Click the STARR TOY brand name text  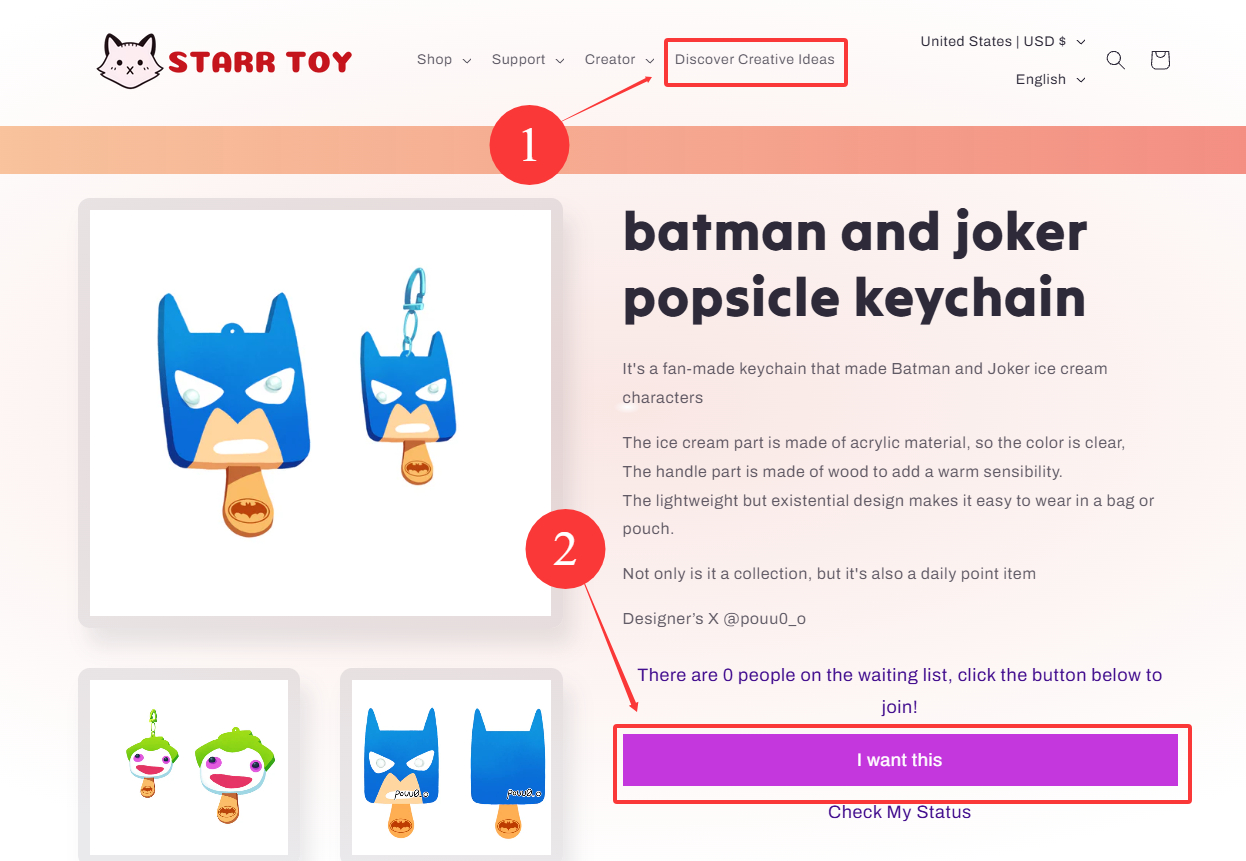tap(260, 62)
